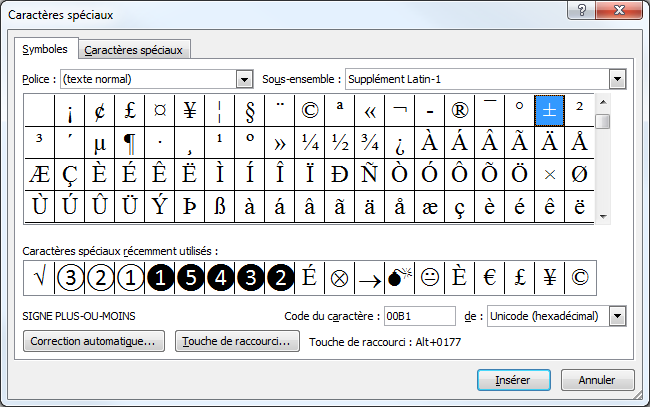This screenshot has width=650, height=407.
Task: Open the Police font dropdown
Action: pos(244,79)
